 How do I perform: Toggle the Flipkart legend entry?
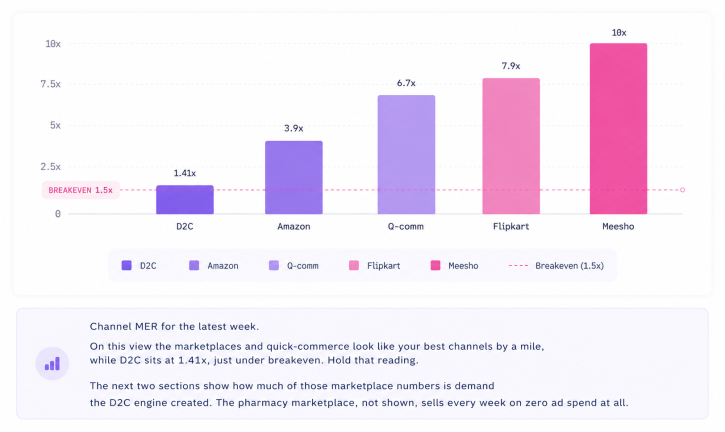tap(375, 265)
